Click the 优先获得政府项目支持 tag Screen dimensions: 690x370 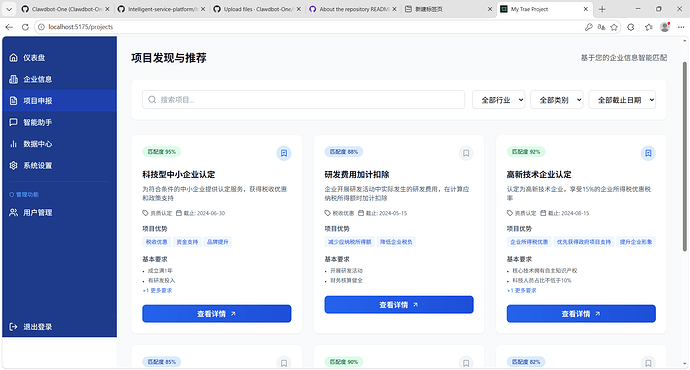point(584,242)
